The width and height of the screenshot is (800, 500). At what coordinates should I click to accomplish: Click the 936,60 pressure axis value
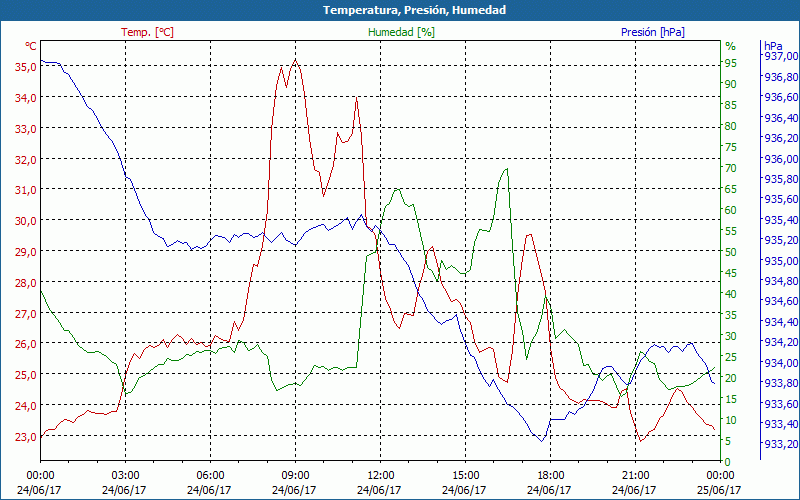click(x=781, y=97)
